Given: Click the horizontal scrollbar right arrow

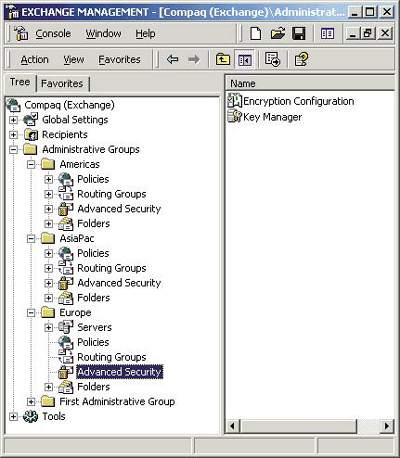Looking at the screenshot, I should click(x=387, y=426).
